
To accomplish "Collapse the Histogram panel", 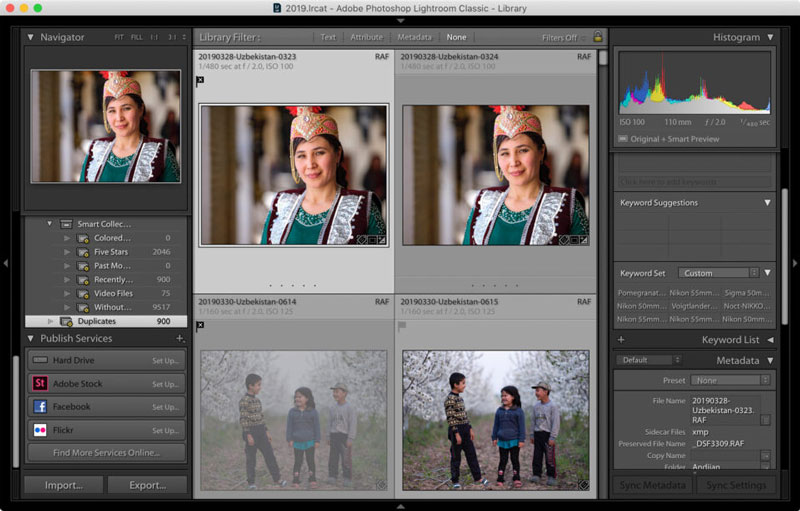I will (x=770, y=37).
